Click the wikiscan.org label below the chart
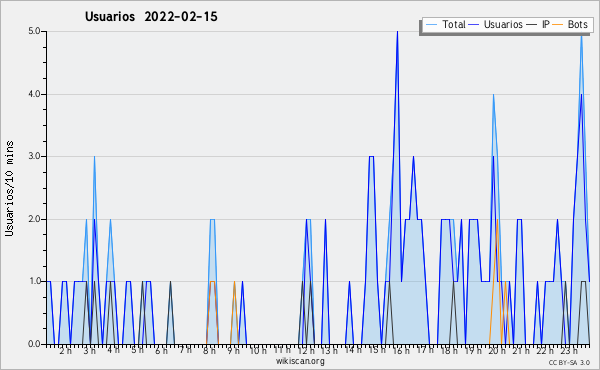 [x=300, y=361]
